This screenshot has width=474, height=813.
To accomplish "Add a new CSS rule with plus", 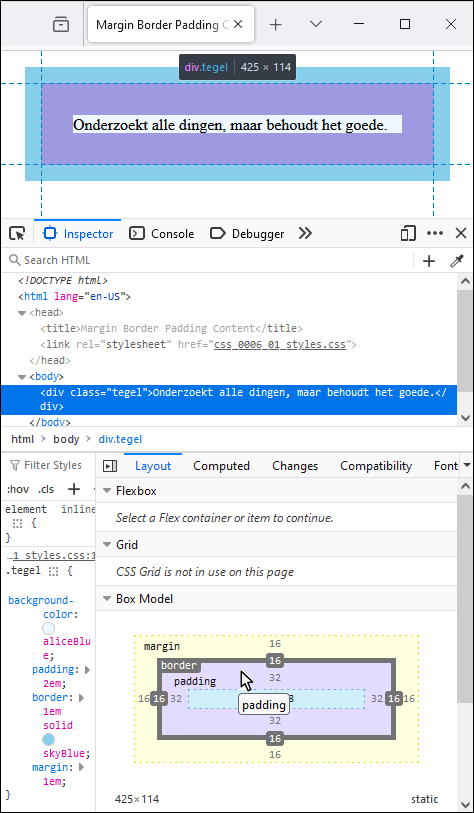I will click(75, 489).
